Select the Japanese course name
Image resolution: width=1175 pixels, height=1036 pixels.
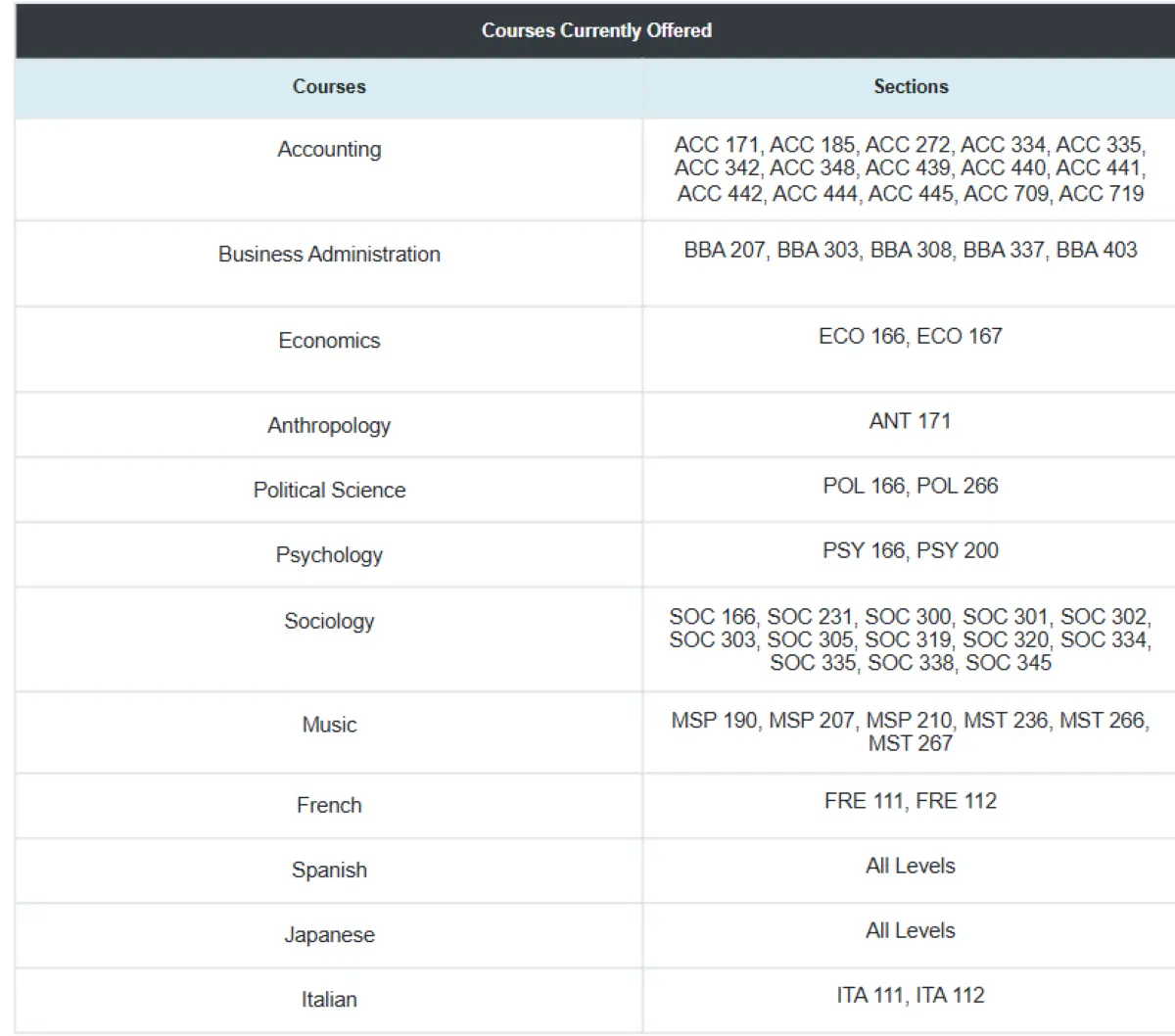(x=329, y=934)
